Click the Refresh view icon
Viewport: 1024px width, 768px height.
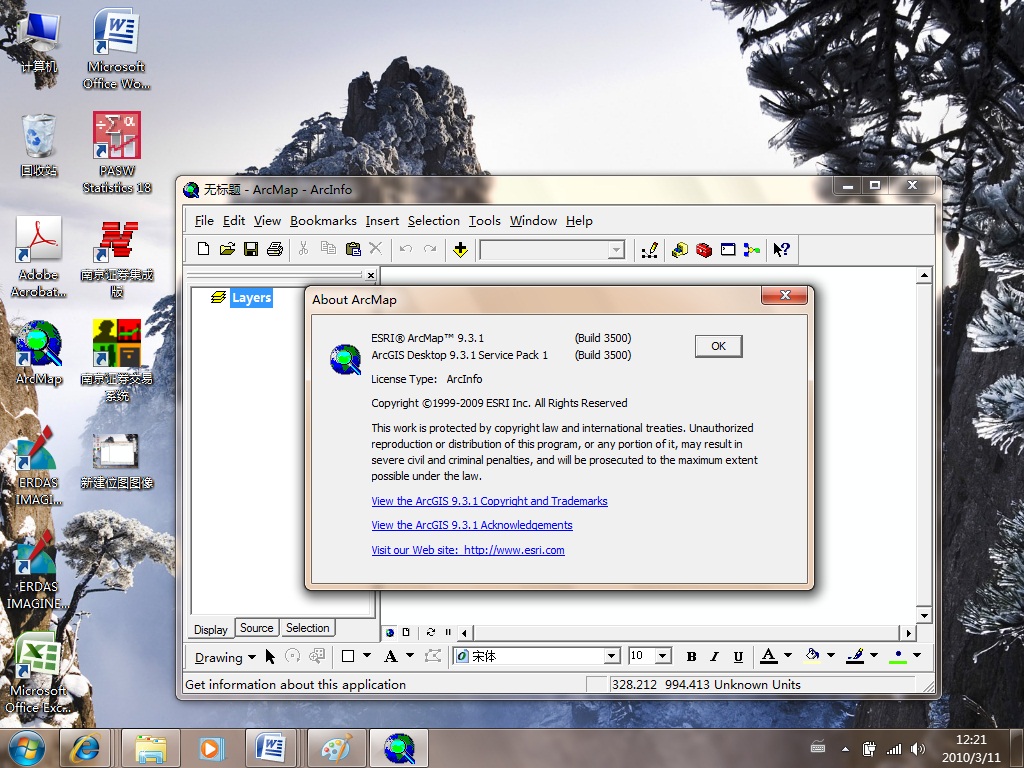click(430, 632)
